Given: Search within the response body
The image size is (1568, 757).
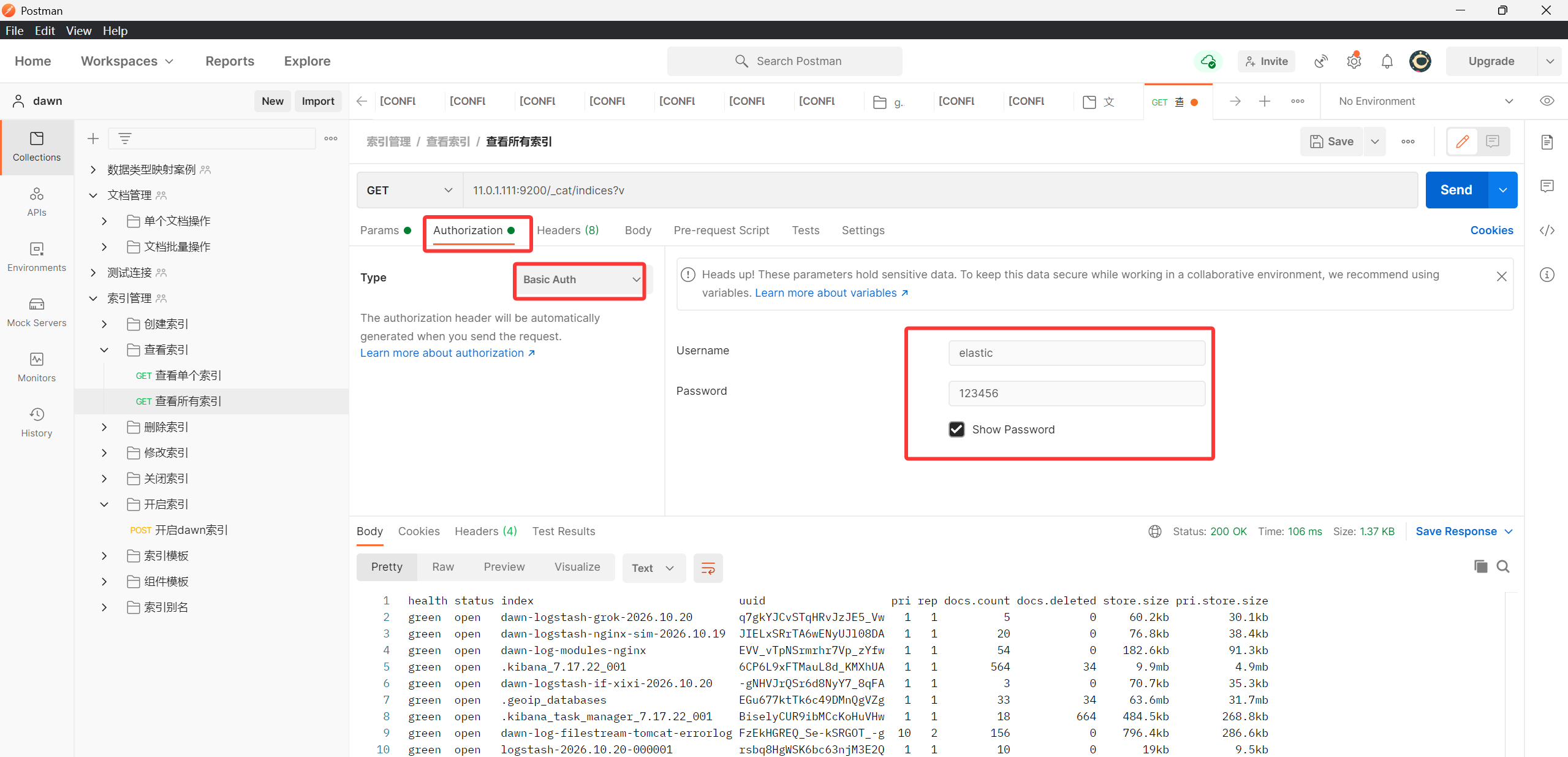Looking at the screenshot, I should pyautogui.click(x=1503, y=566).
